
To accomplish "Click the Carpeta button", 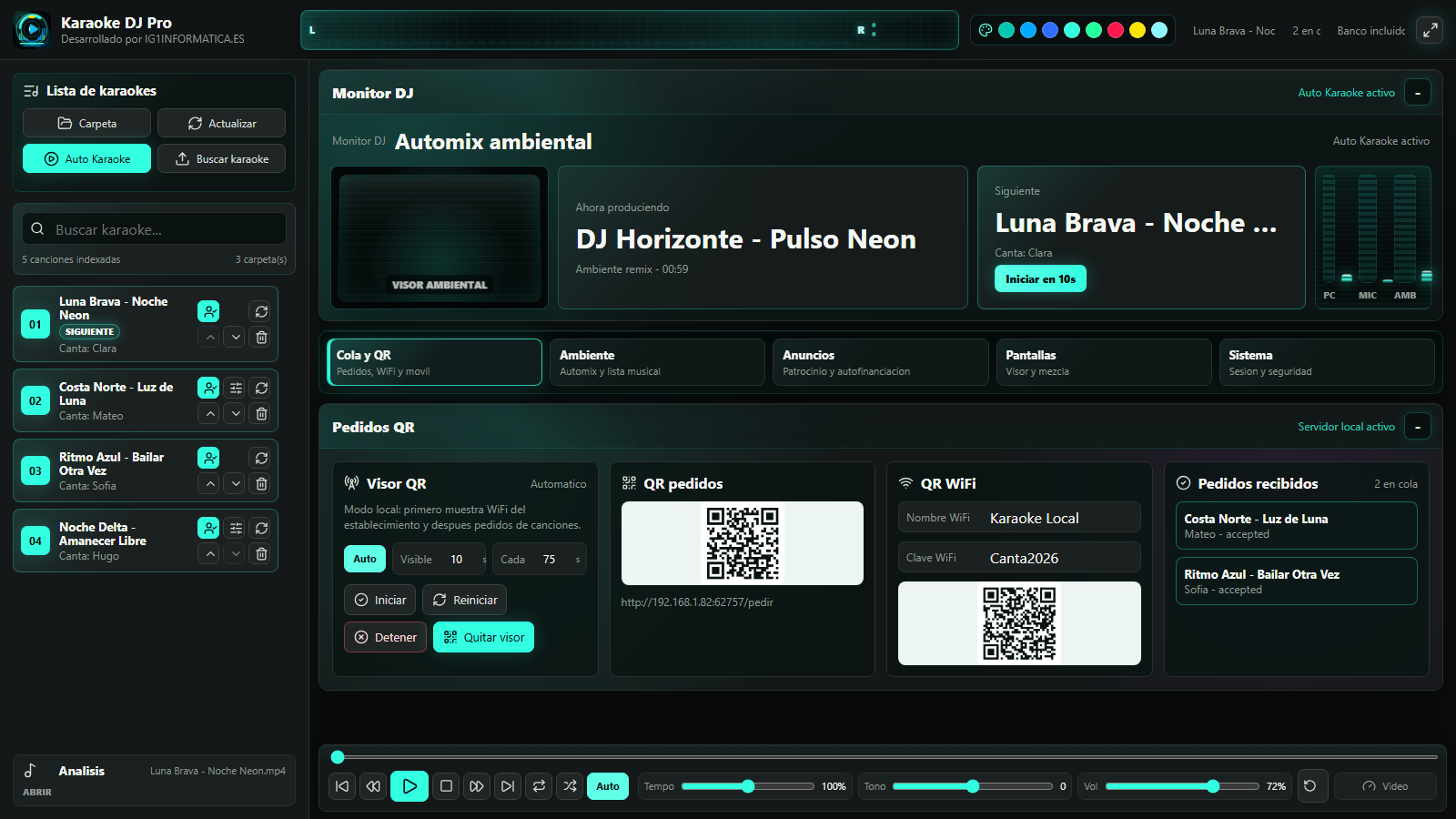I will point(86,123).
